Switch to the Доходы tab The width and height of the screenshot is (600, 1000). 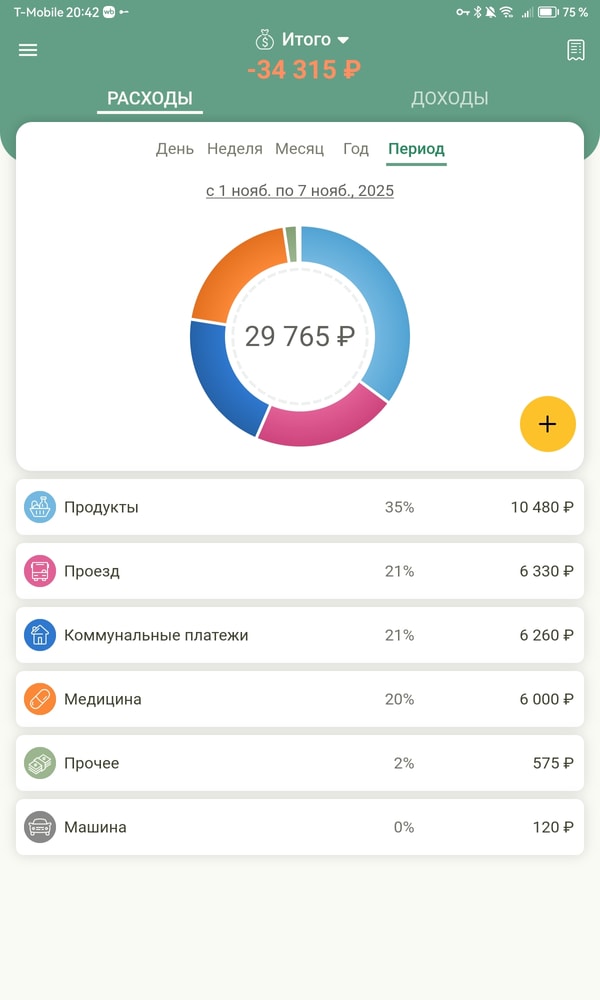tap(449, 98)
